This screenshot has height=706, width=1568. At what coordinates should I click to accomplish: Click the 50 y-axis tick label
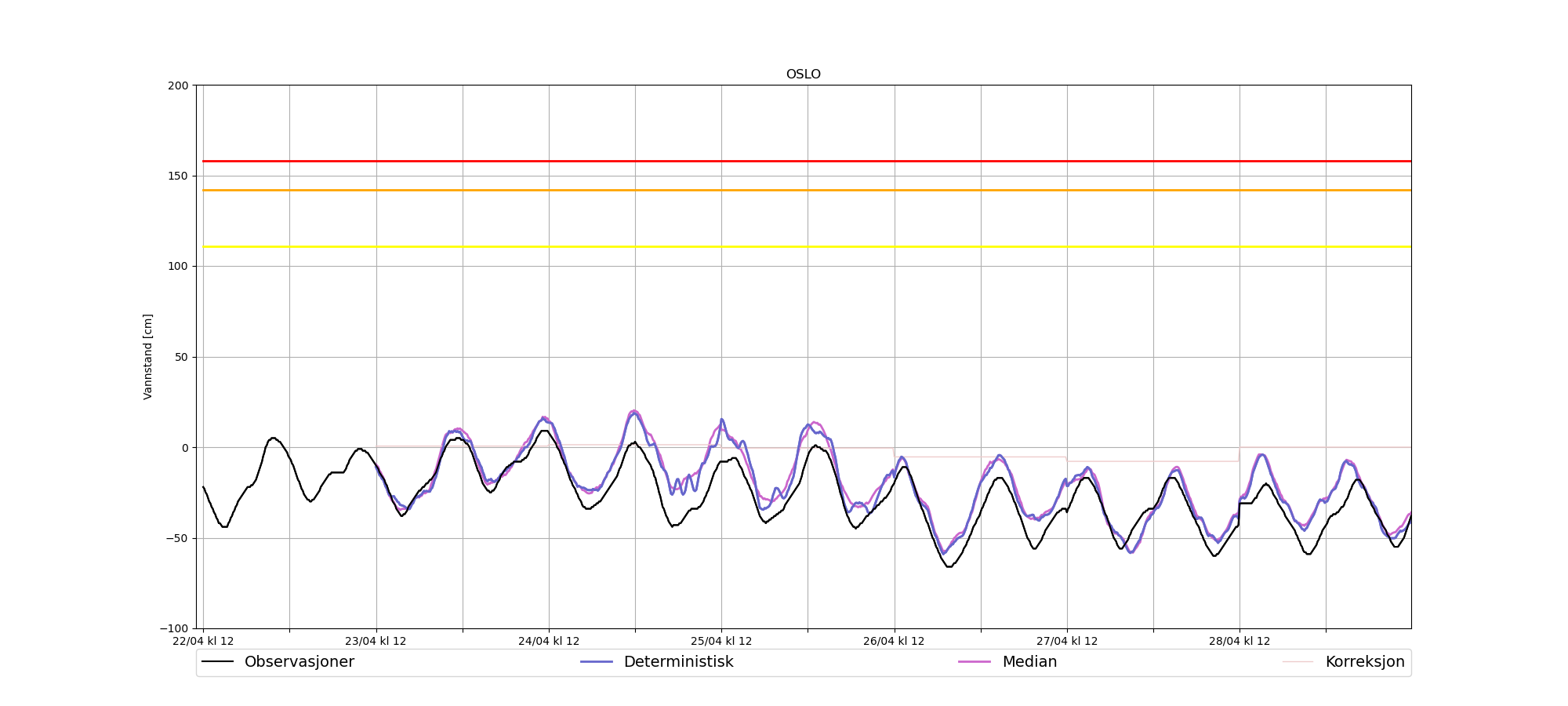(x=181, y=357)
